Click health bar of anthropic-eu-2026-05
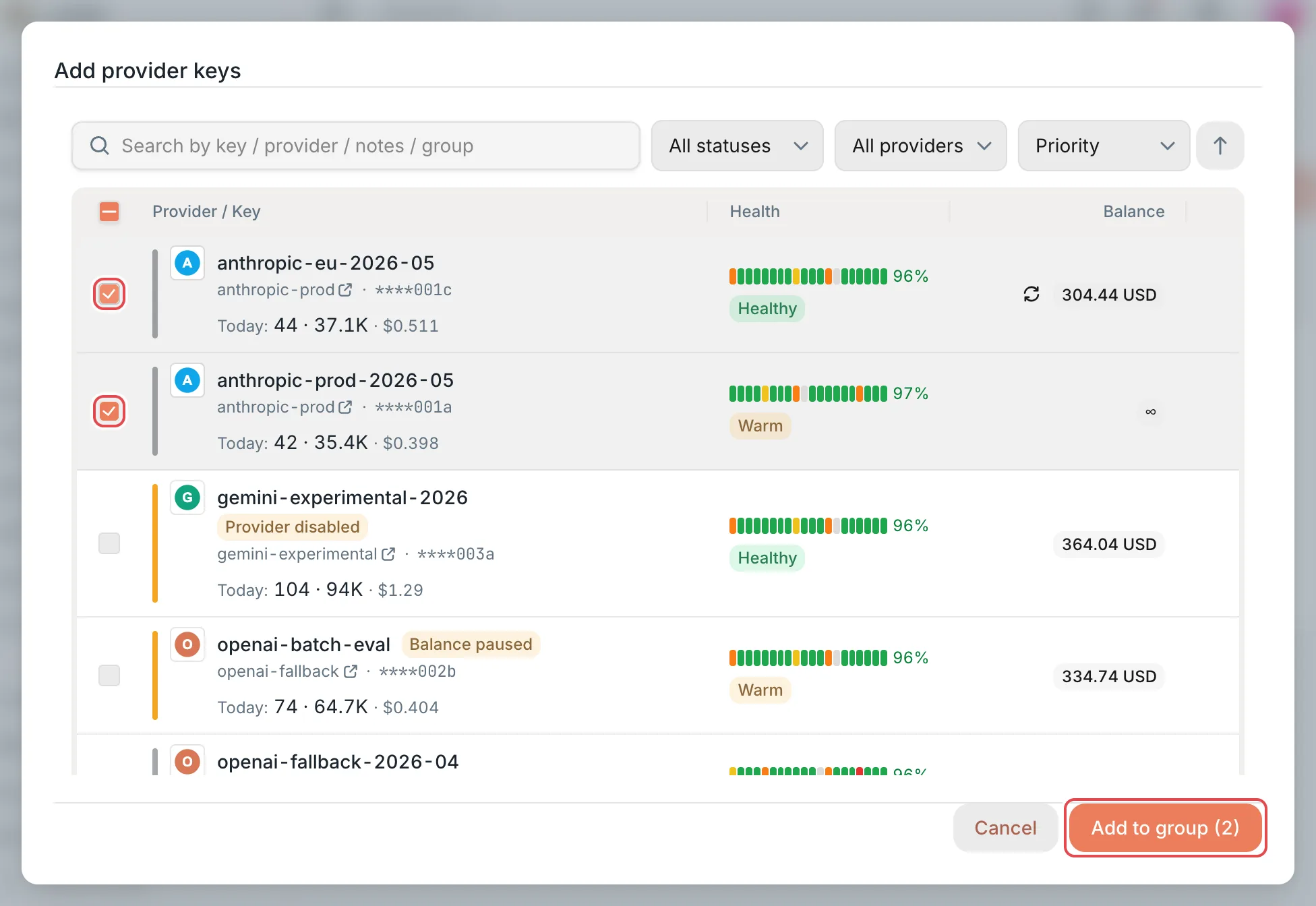Image resolution: width=1316 pixels, height=906 pixels. (x=808, y=276)
